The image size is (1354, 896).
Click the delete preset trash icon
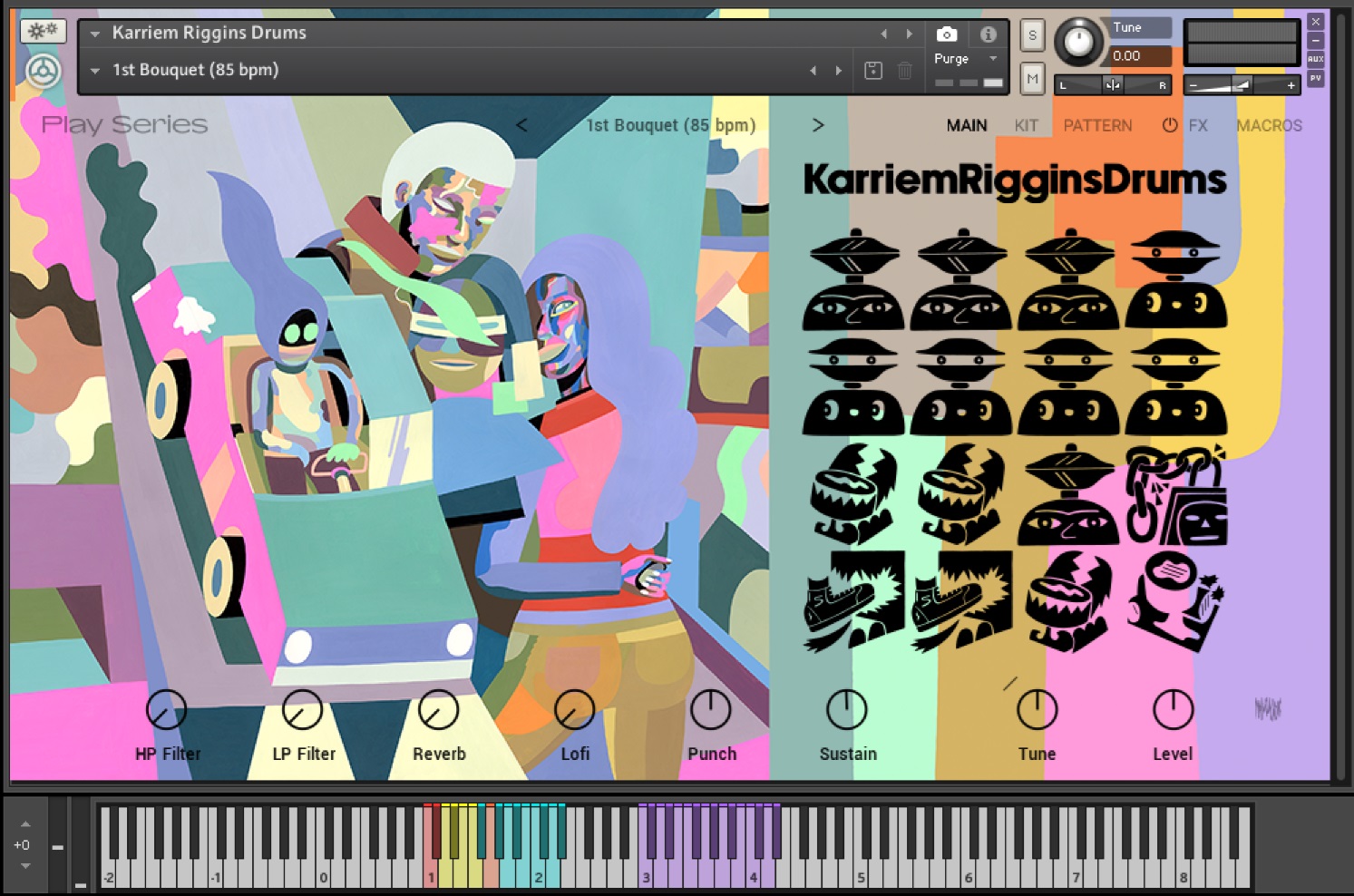(x=904, y=70)
